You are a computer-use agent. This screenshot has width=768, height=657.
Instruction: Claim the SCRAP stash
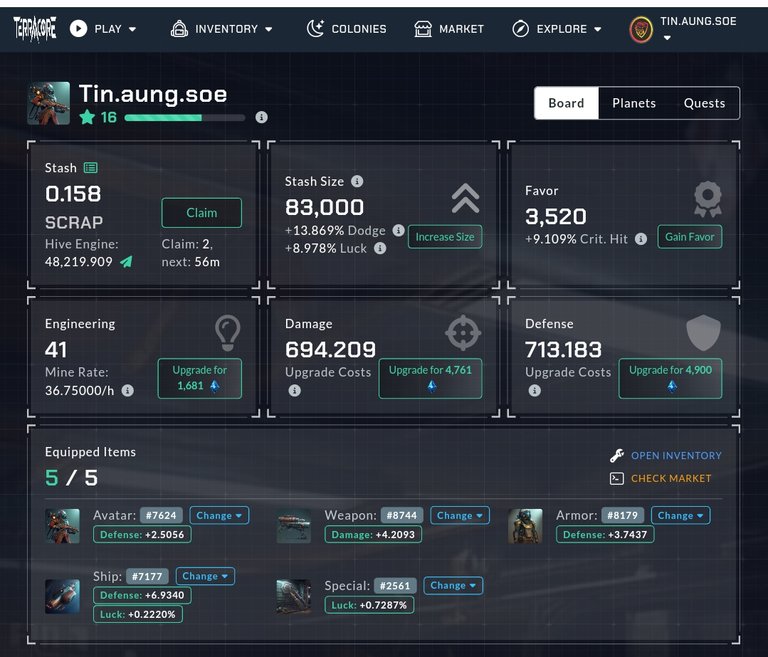click(x=201, y=213)
